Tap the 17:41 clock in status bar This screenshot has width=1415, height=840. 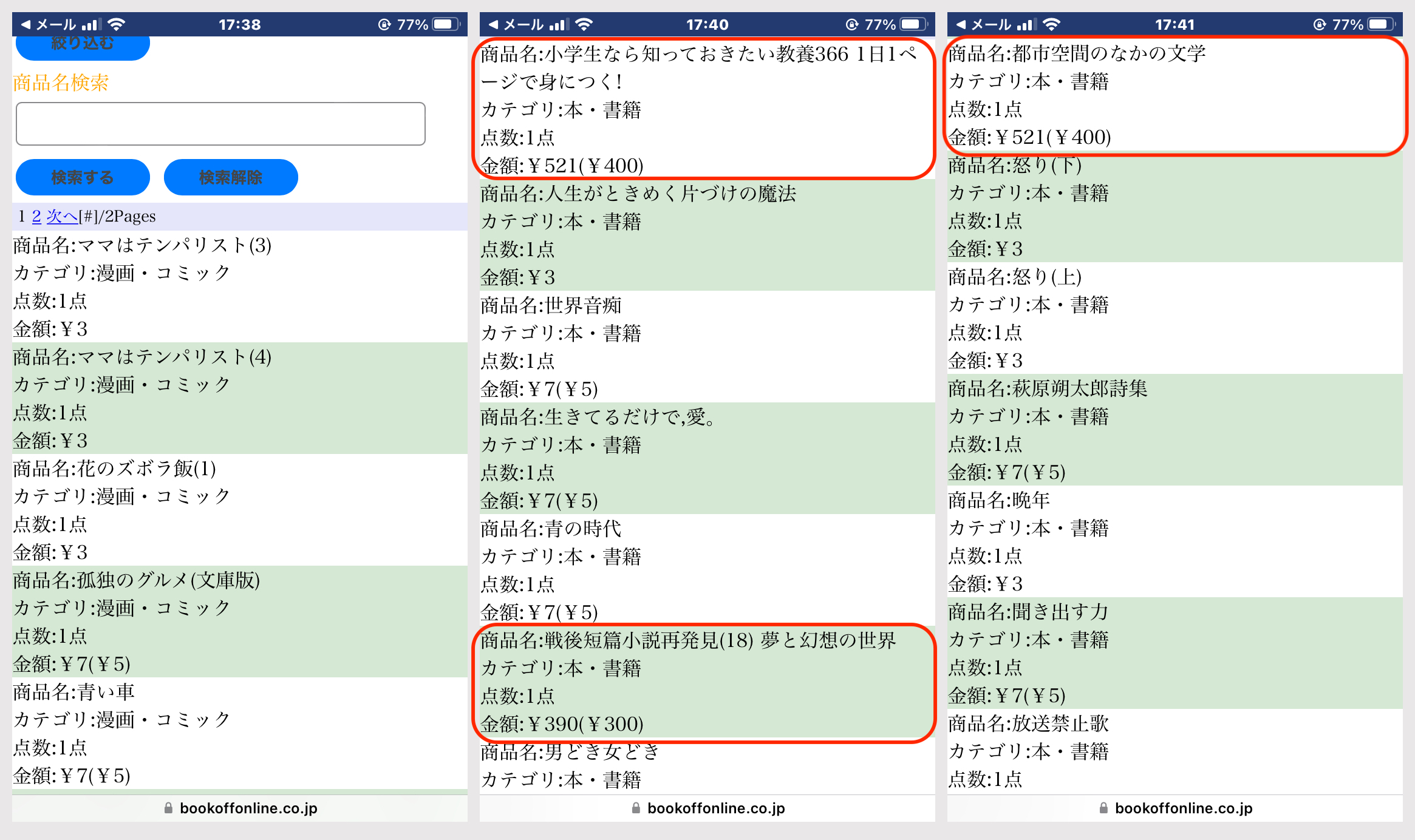point(1175,25)
